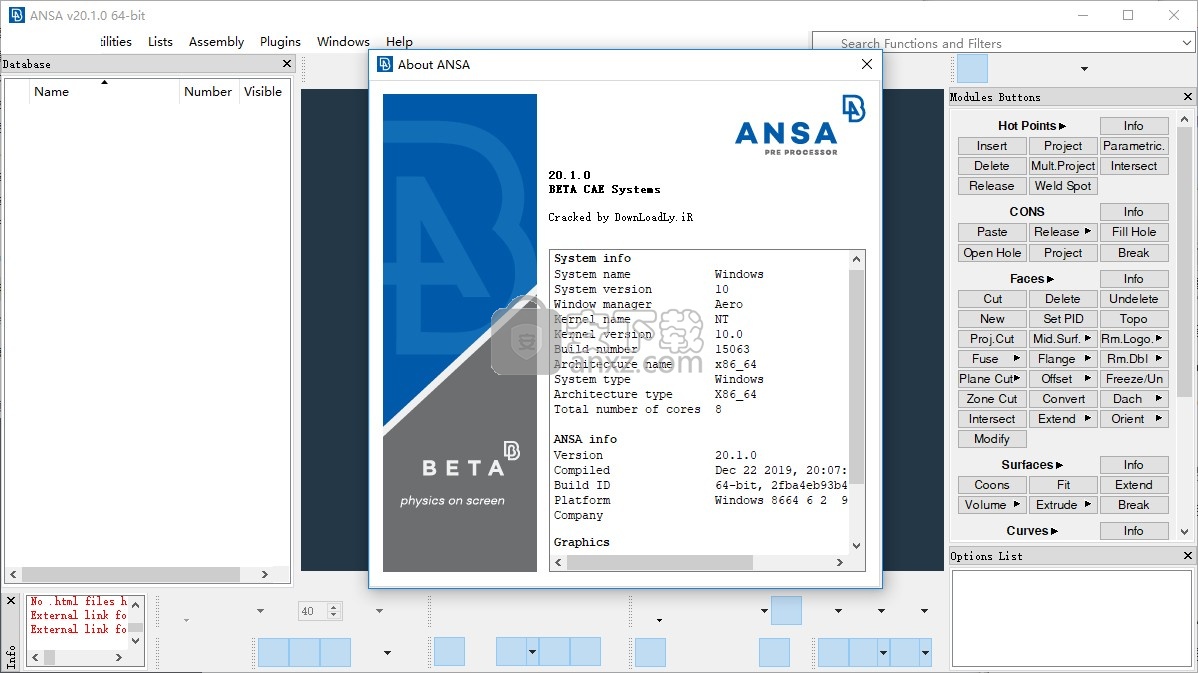Screen dimensions: 1198x673
Task: Click Info button beside Hot Points
Action: click(1134, 125)
